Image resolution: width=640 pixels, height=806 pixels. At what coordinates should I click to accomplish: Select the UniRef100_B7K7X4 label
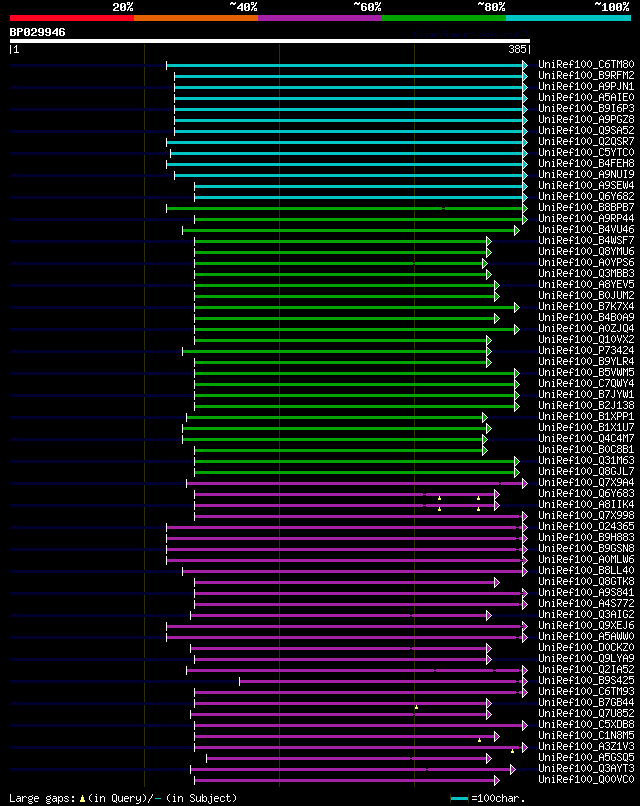click(x=586, y=306)
